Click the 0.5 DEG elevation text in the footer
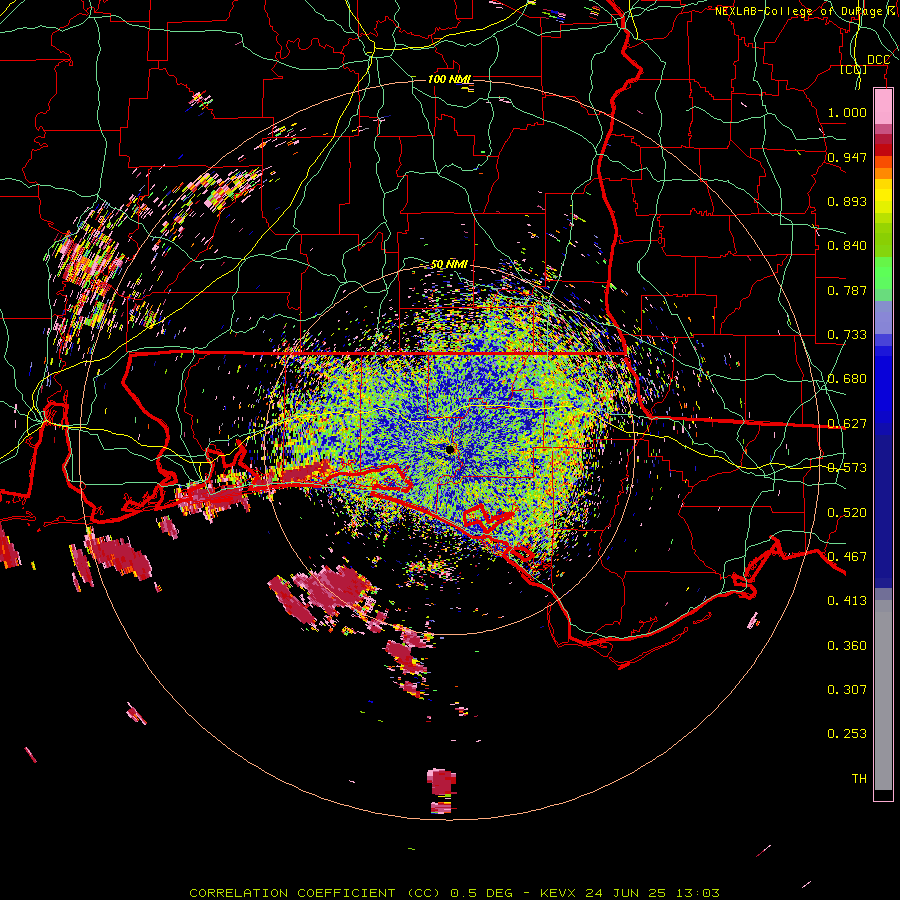 481,893
